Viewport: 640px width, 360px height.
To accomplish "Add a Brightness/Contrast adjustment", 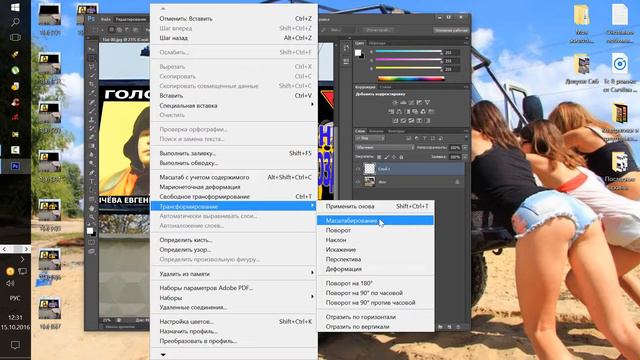I will (x=395, y=102).
